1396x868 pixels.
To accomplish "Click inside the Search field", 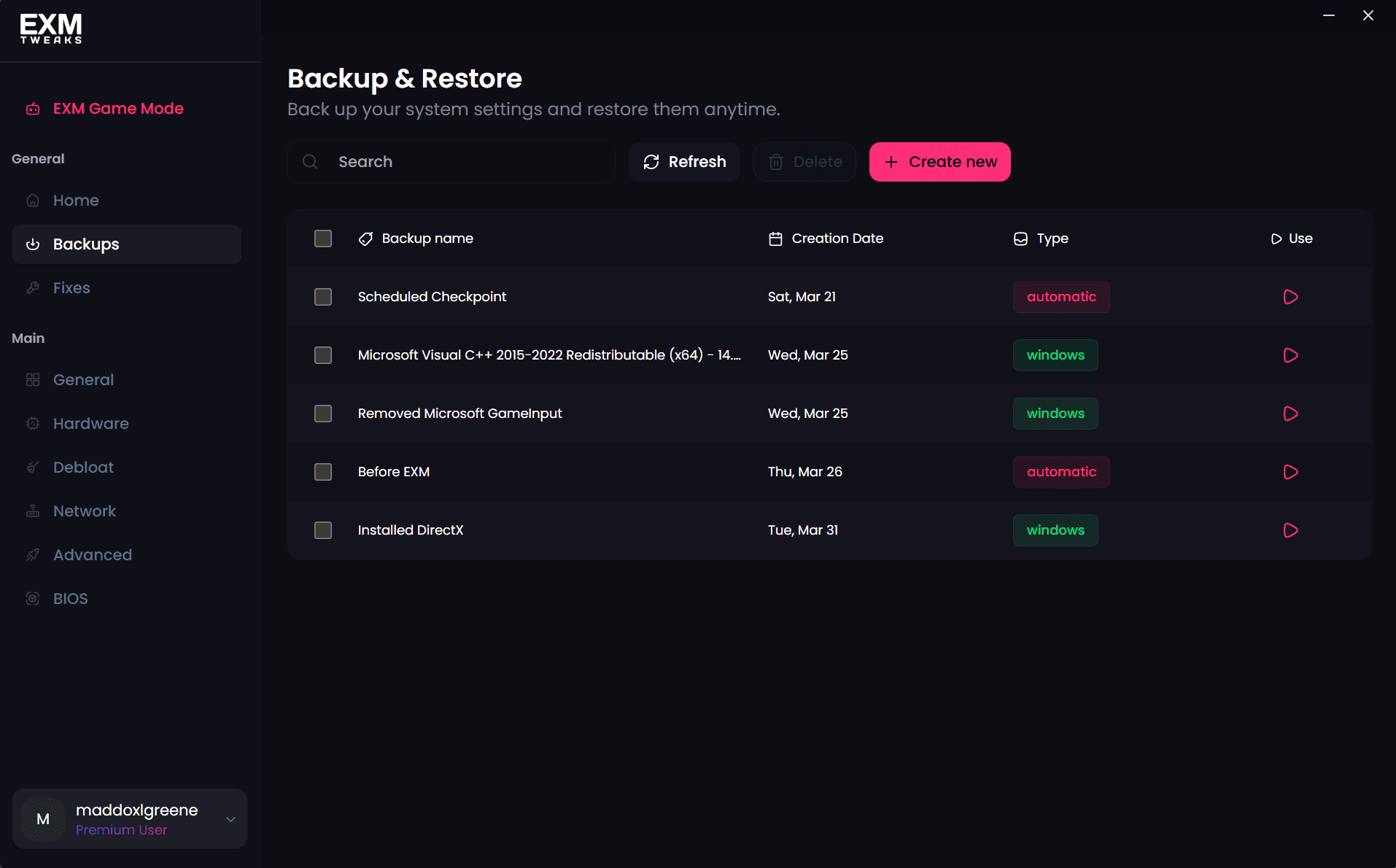I will (x=452, y=161).
